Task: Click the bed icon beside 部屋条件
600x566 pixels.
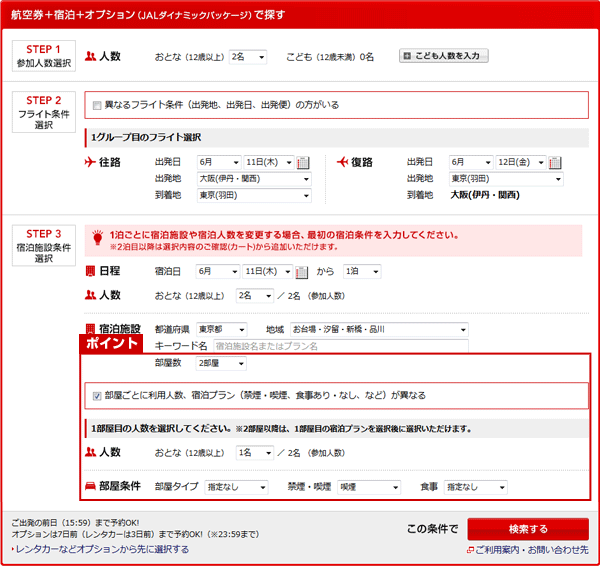Action: click(x=92, y=487)
